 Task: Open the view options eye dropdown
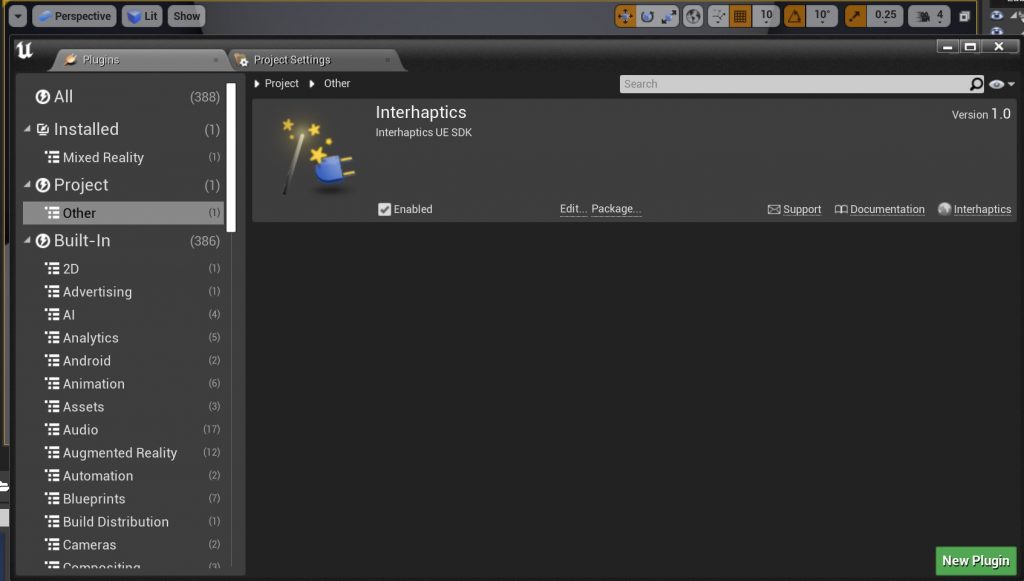[x=1001, y=84]
